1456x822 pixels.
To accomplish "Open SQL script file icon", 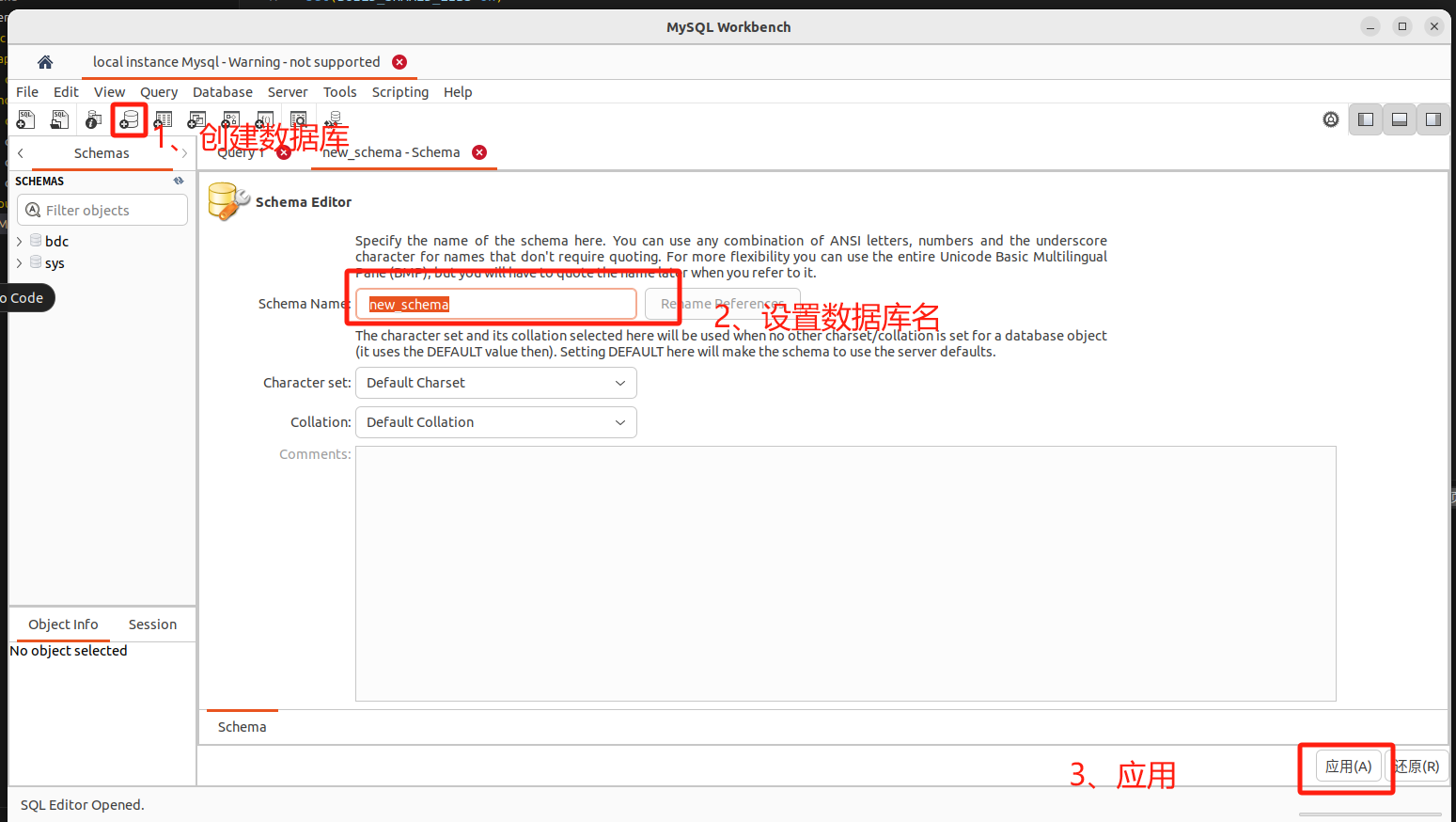I will 59,119.
